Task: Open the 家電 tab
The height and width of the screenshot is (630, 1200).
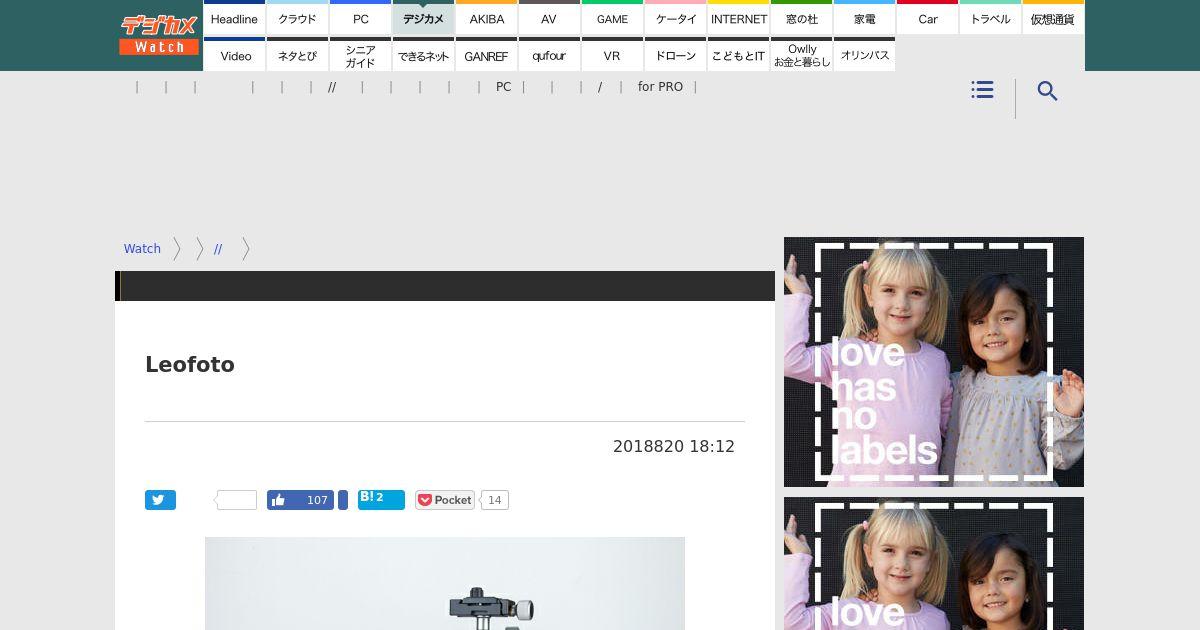Action: tap(864, 18)
